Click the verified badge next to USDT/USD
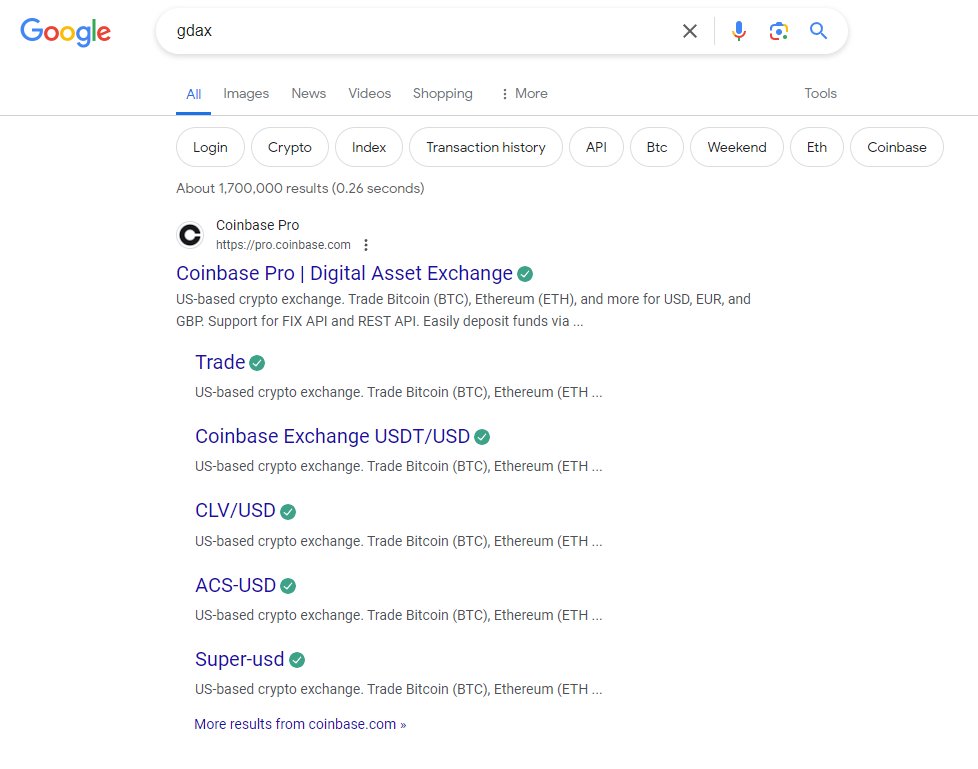The height and width of the screenshot is (769, 978). [482, 437]
